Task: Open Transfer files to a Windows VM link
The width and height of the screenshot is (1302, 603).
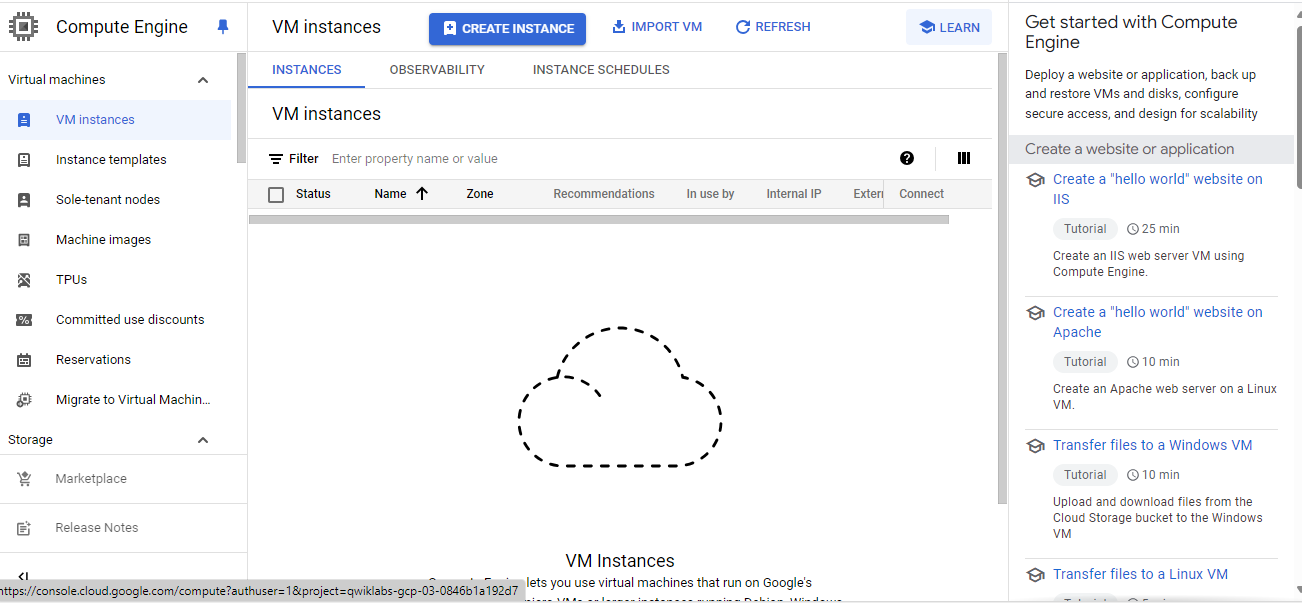Action: (1152, 445)
